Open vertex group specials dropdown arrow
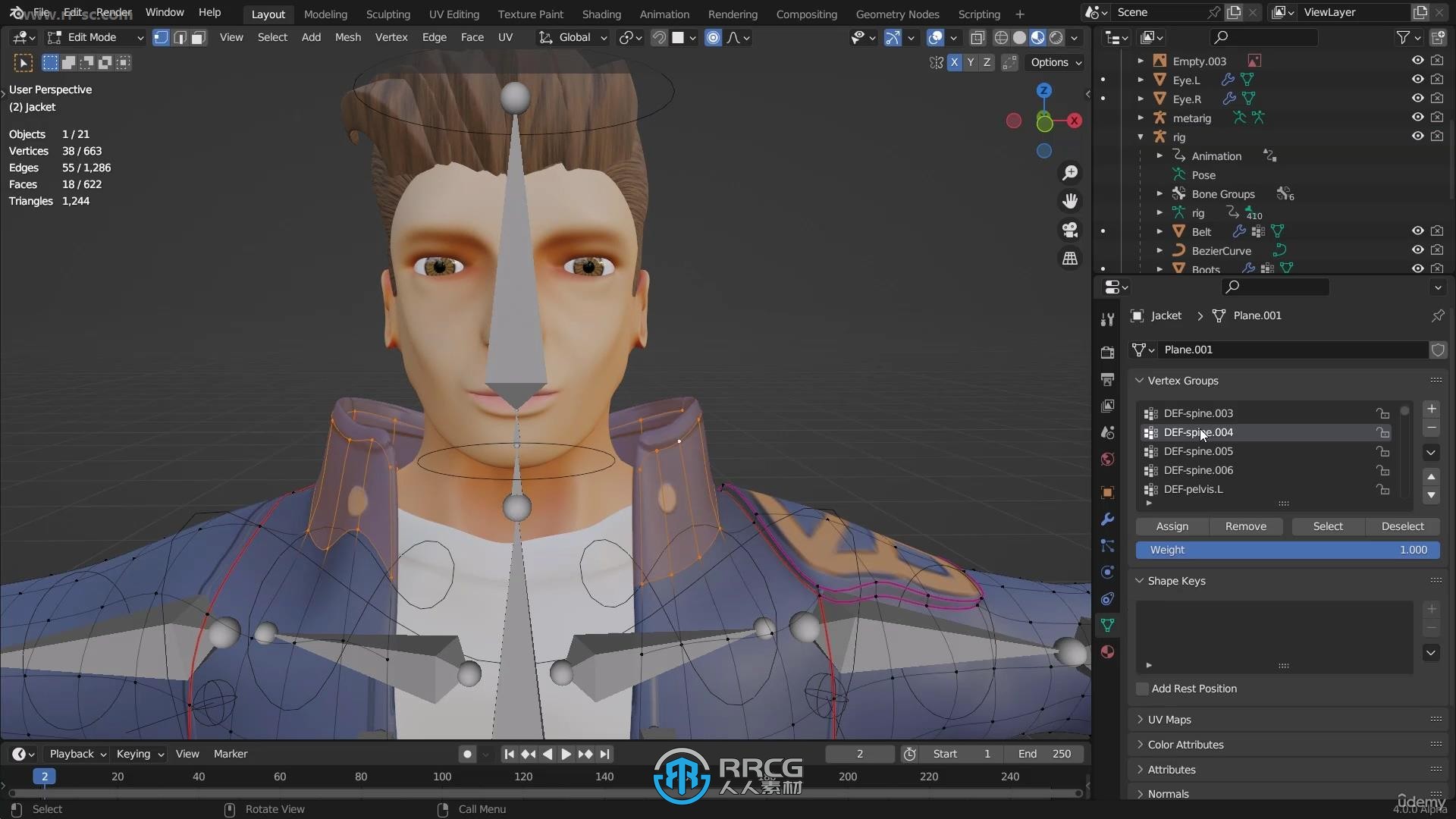1456x819 pixels. pyautogui.click(x=1431, y=453)
